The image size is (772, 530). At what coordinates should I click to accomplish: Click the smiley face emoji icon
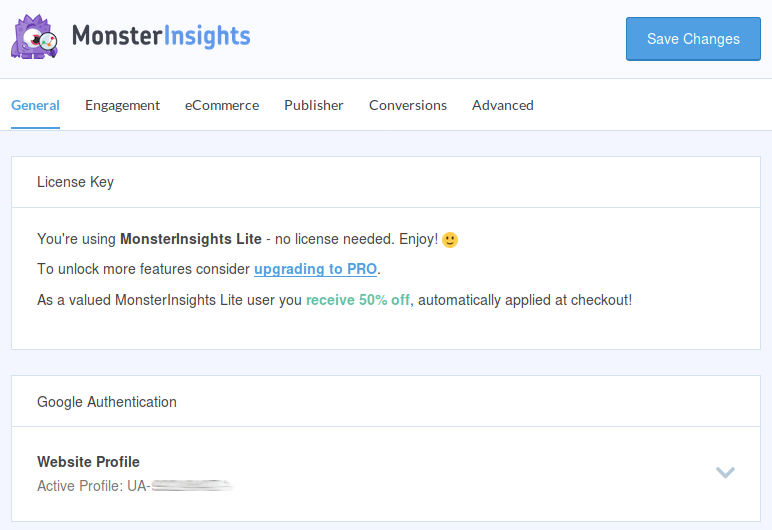450,240
